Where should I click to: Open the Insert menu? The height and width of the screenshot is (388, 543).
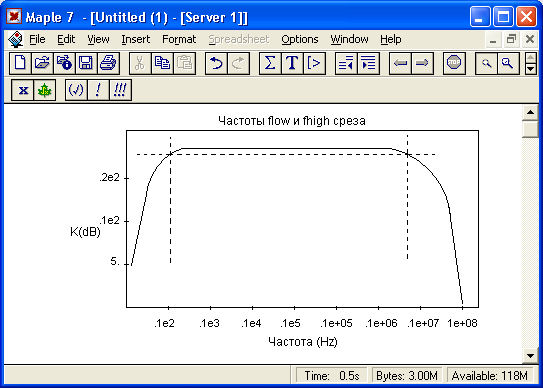136,39
